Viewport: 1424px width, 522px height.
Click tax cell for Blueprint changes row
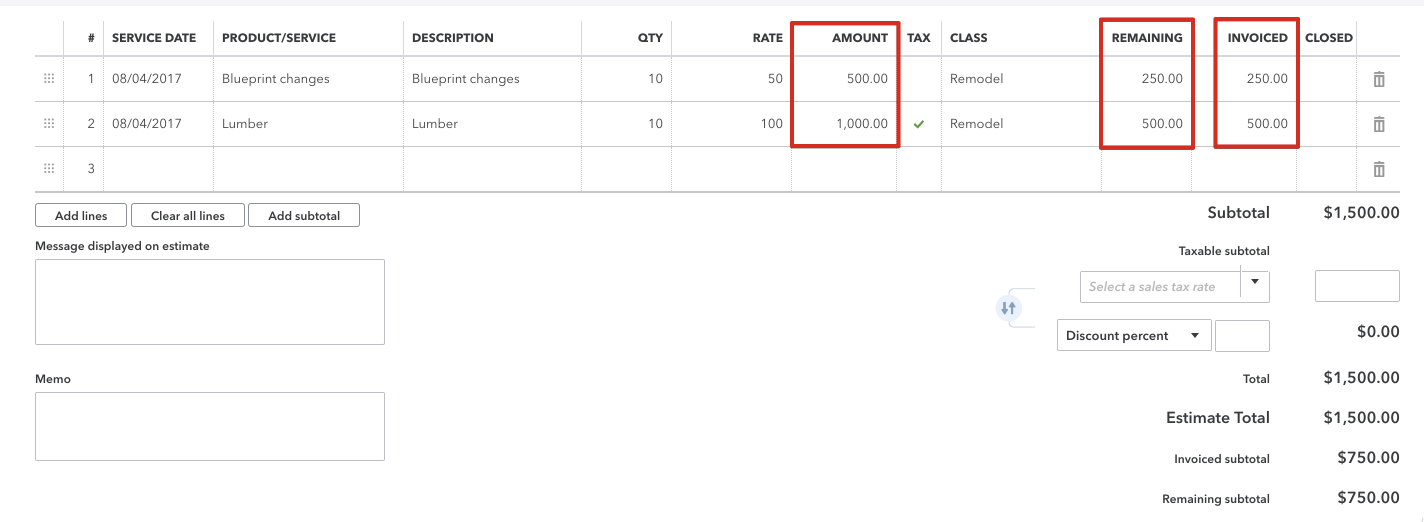[918, 79]
